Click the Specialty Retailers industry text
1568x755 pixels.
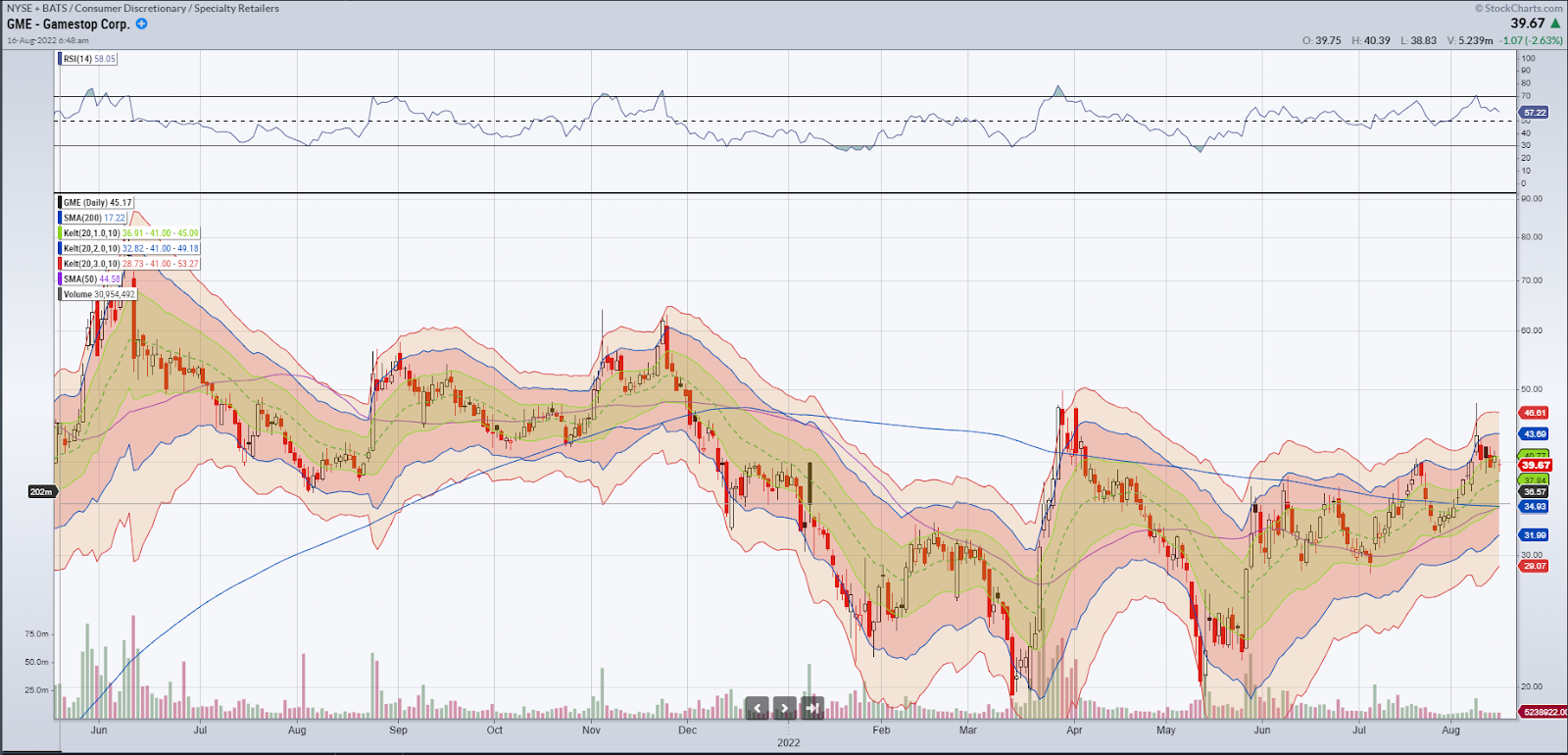tap(236, 8)
